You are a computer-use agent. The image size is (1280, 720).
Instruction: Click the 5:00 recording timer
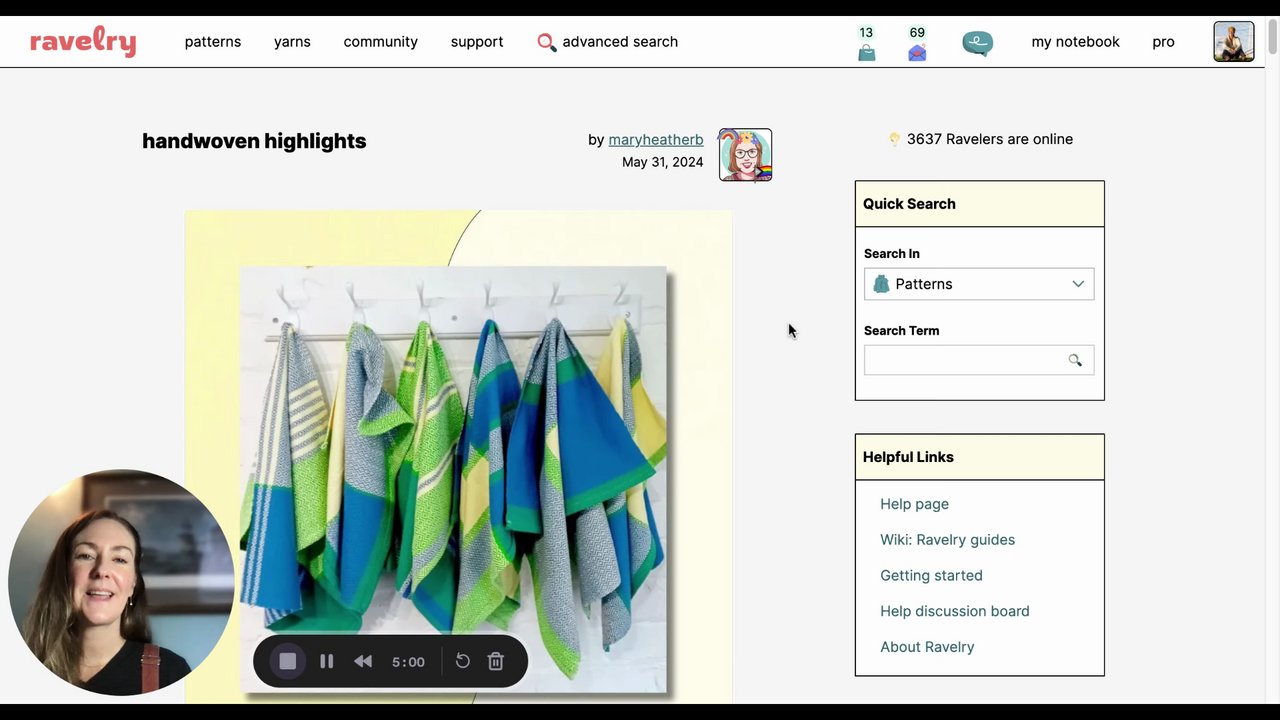408,662
